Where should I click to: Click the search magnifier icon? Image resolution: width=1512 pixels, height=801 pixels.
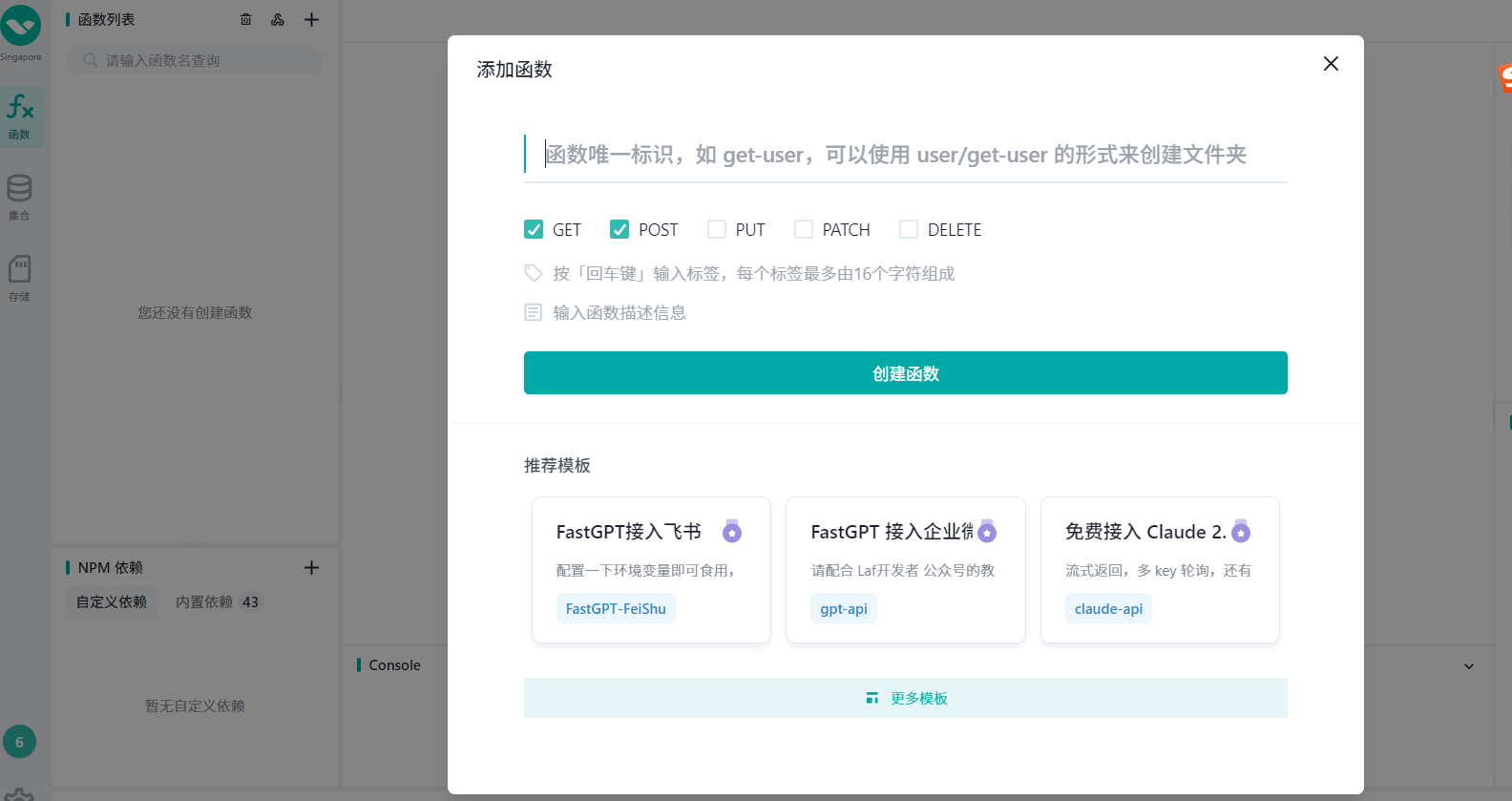tap(90, 60)
